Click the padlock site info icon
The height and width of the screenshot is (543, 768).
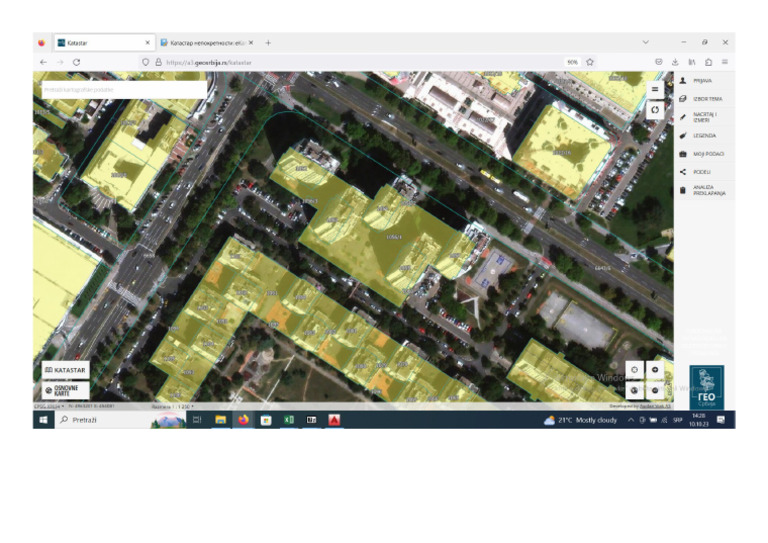(158, 62)
